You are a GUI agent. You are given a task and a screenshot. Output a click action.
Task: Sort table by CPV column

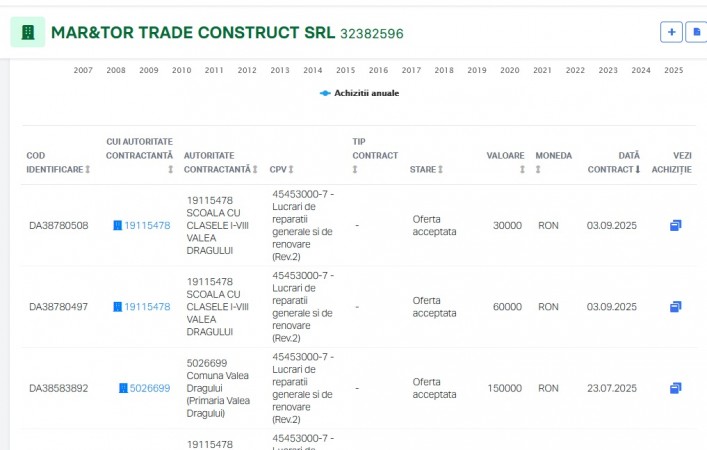point(281,170)
